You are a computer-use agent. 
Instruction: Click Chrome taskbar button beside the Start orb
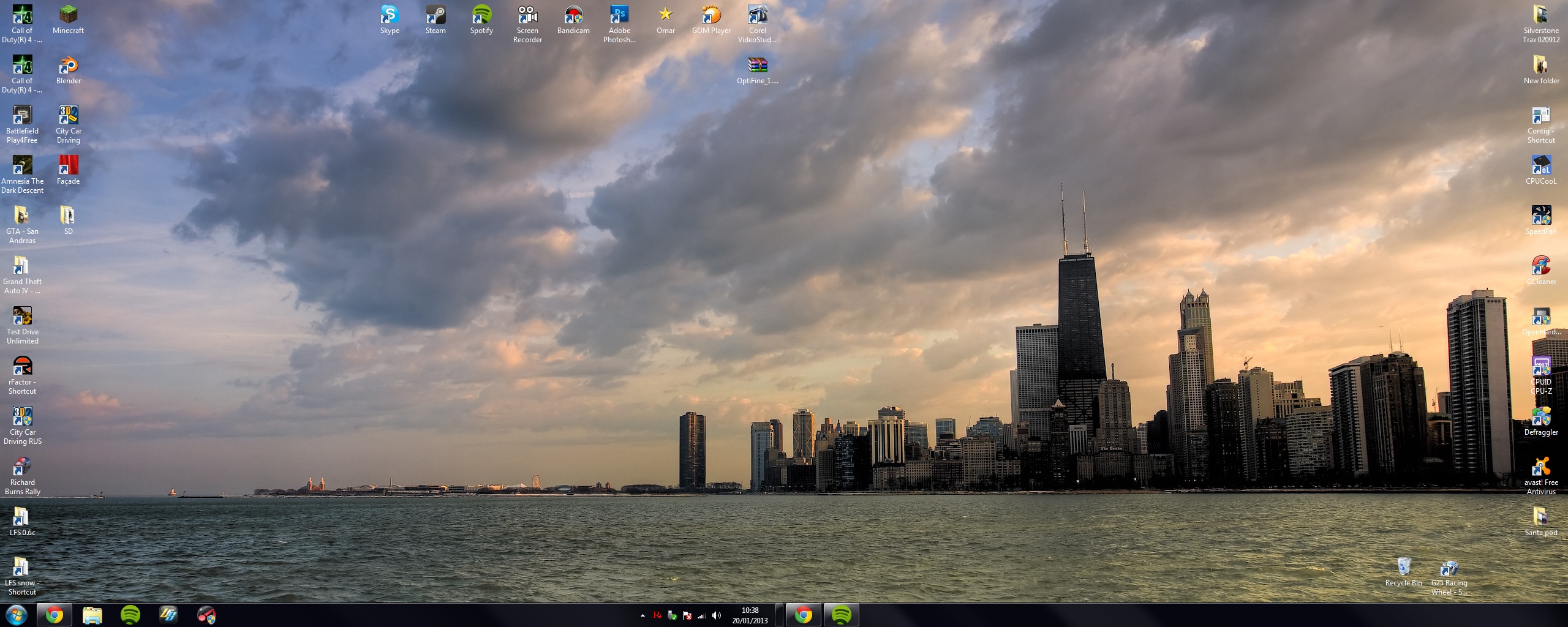[55, 615]
